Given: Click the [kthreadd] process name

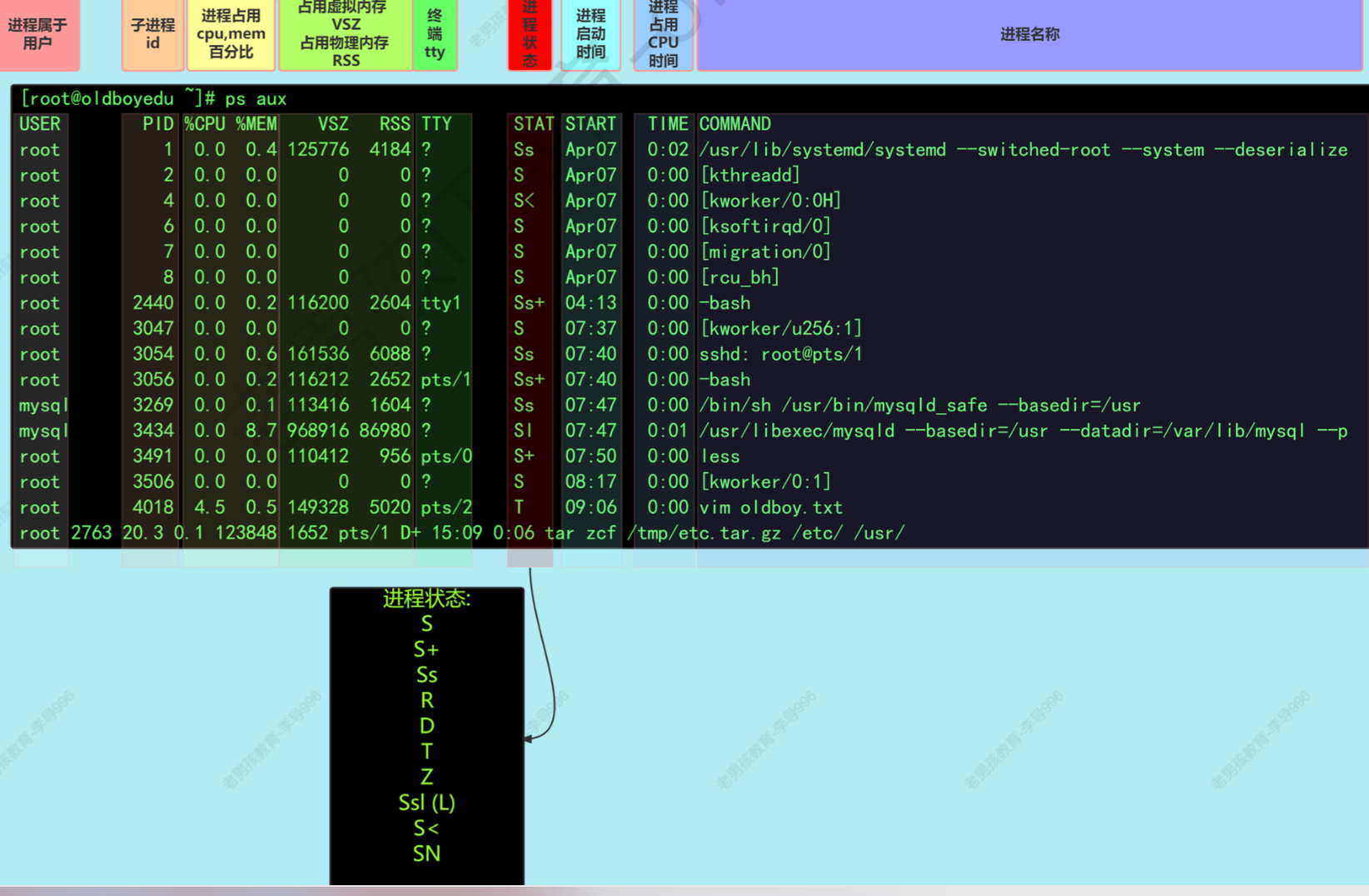Looking at the screenshot, I should tap(750, 176).
